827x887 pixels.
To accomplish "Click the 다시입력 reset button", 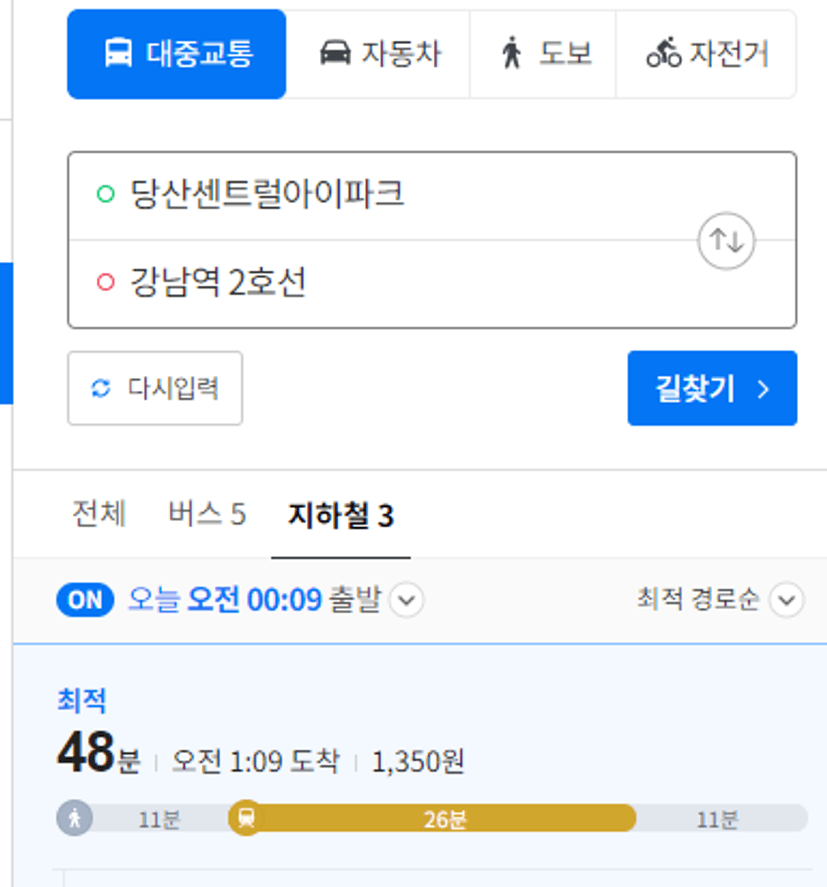I will tap(155, 388).
